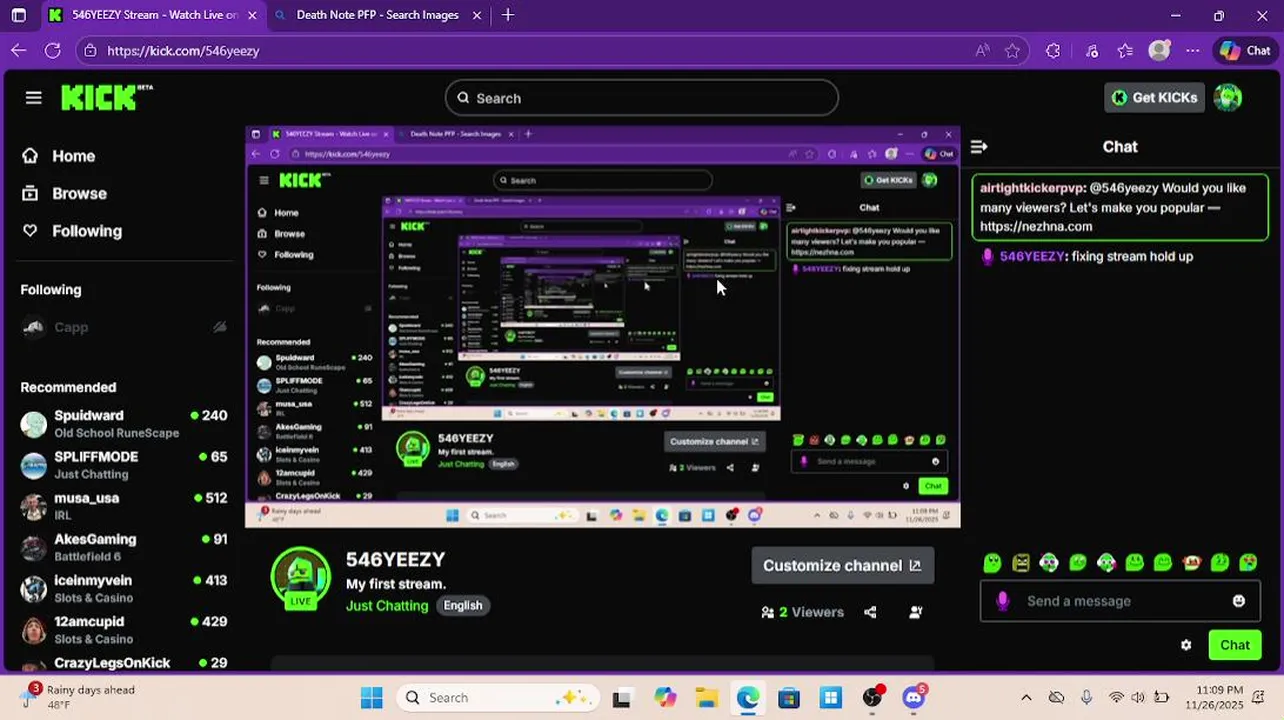The height and width of the screenshot is (720, 1284).
Task: Click the green Chat send button
Action: 1235,645
